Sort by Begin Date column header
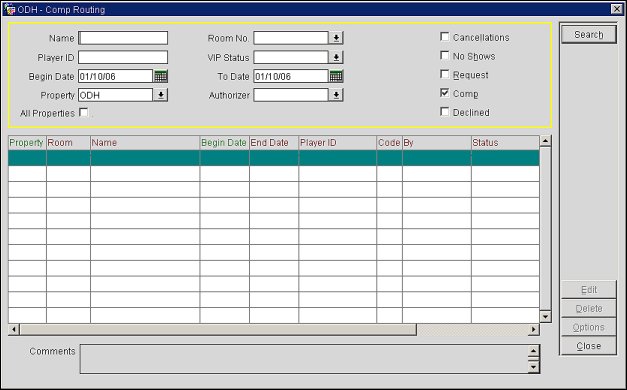627x390 pixels. tap(224, 143)
